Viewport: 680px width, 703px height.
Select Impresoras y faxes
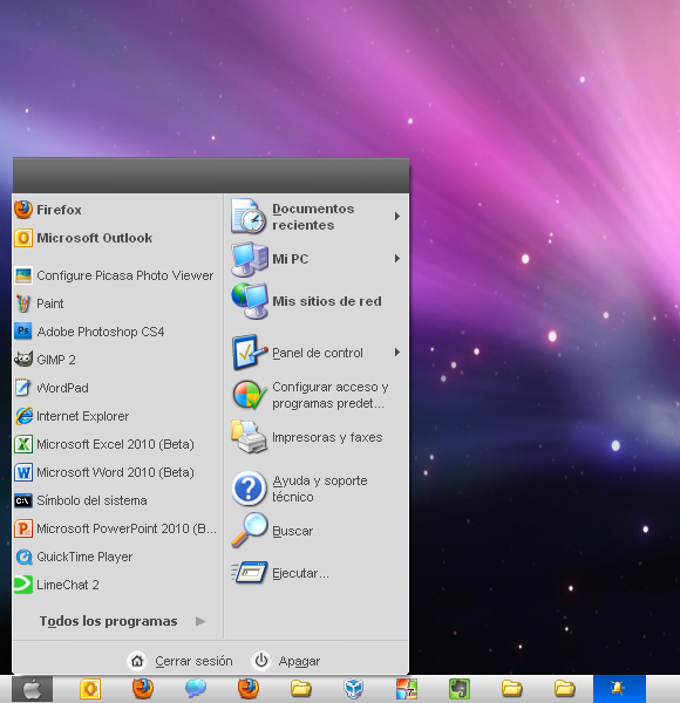(x=326, y=437)
